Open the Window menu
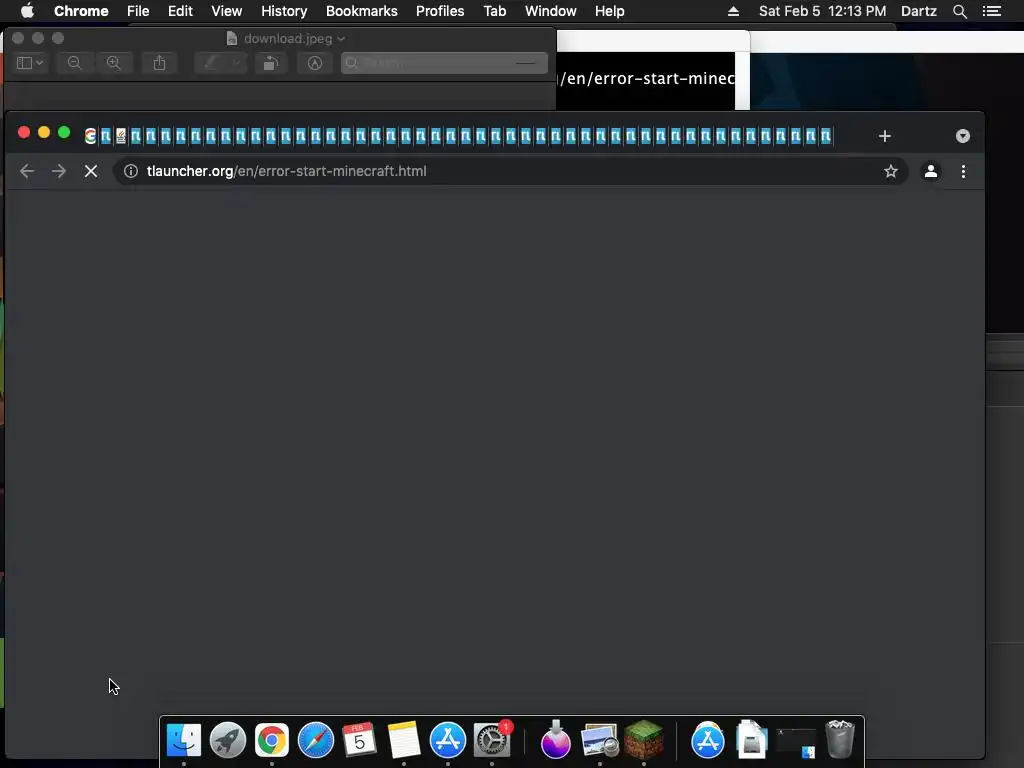1024x768 pixels. (x=551, y=11)
